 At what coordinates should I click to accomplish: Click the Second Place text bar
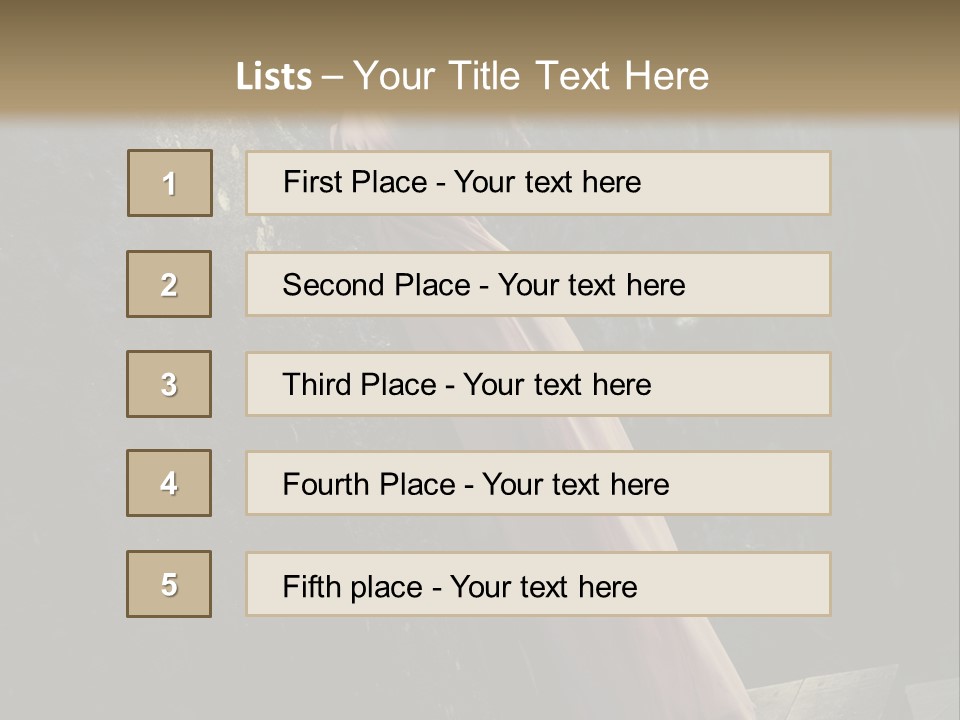coord(538,284)
